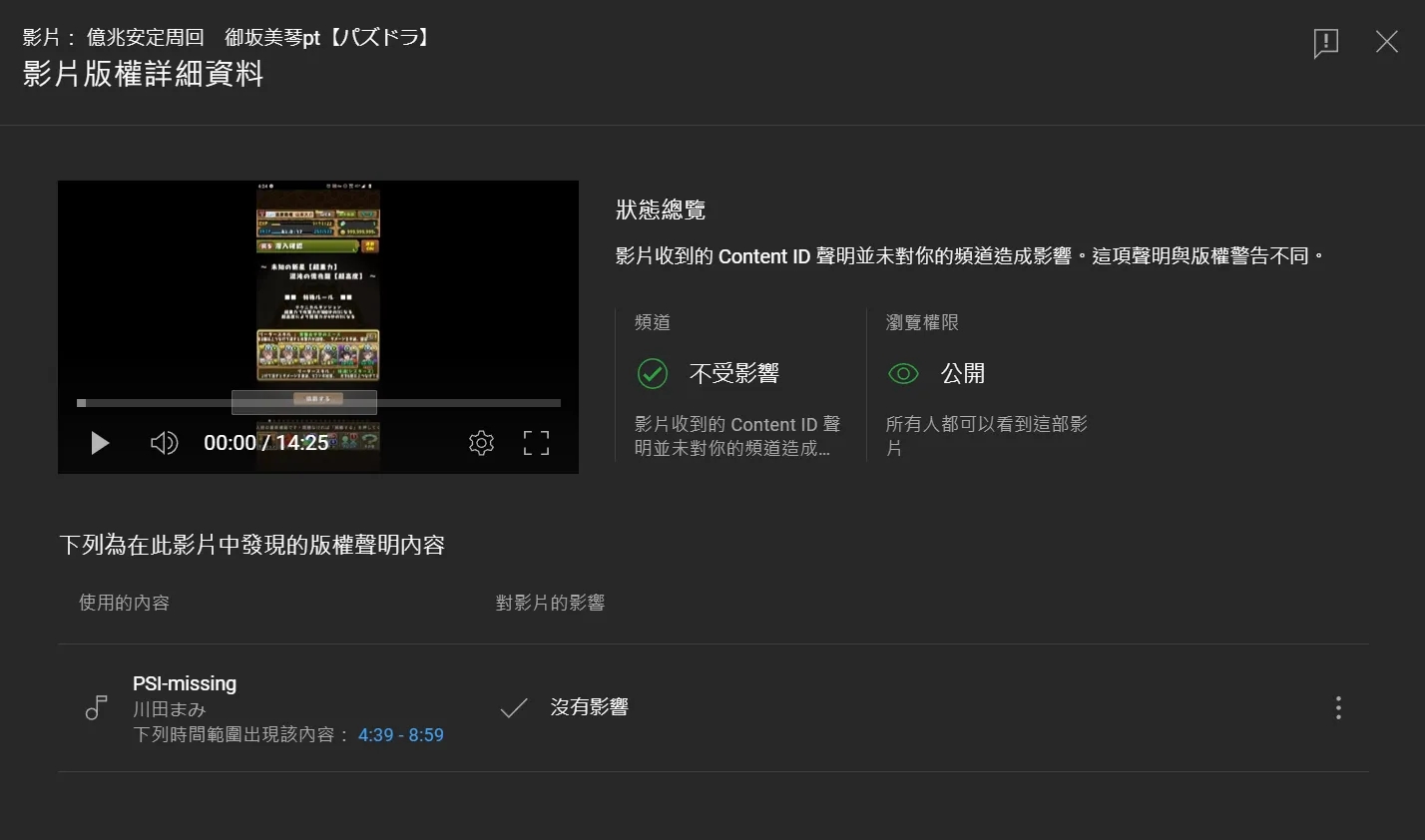Click the green eye icon next to 公開
Screen dimensions: 1425x840
903,373
